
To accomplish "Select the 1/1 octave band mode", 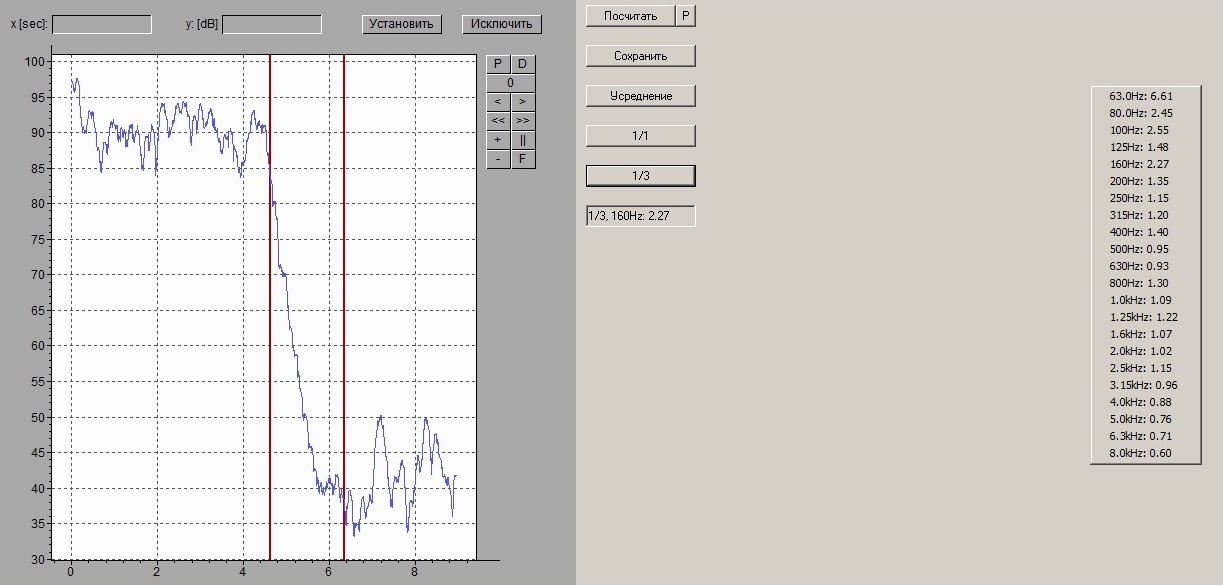I will [640, 136].
